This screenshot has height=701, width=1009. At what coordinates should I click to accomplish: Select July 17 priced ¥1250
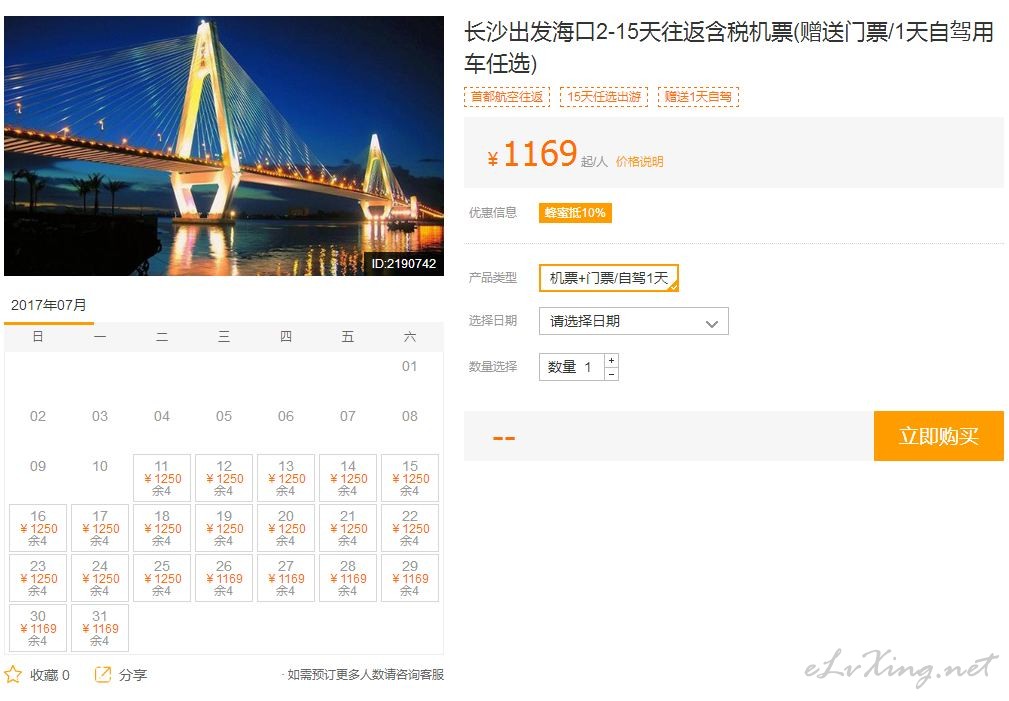click(100, 528)
